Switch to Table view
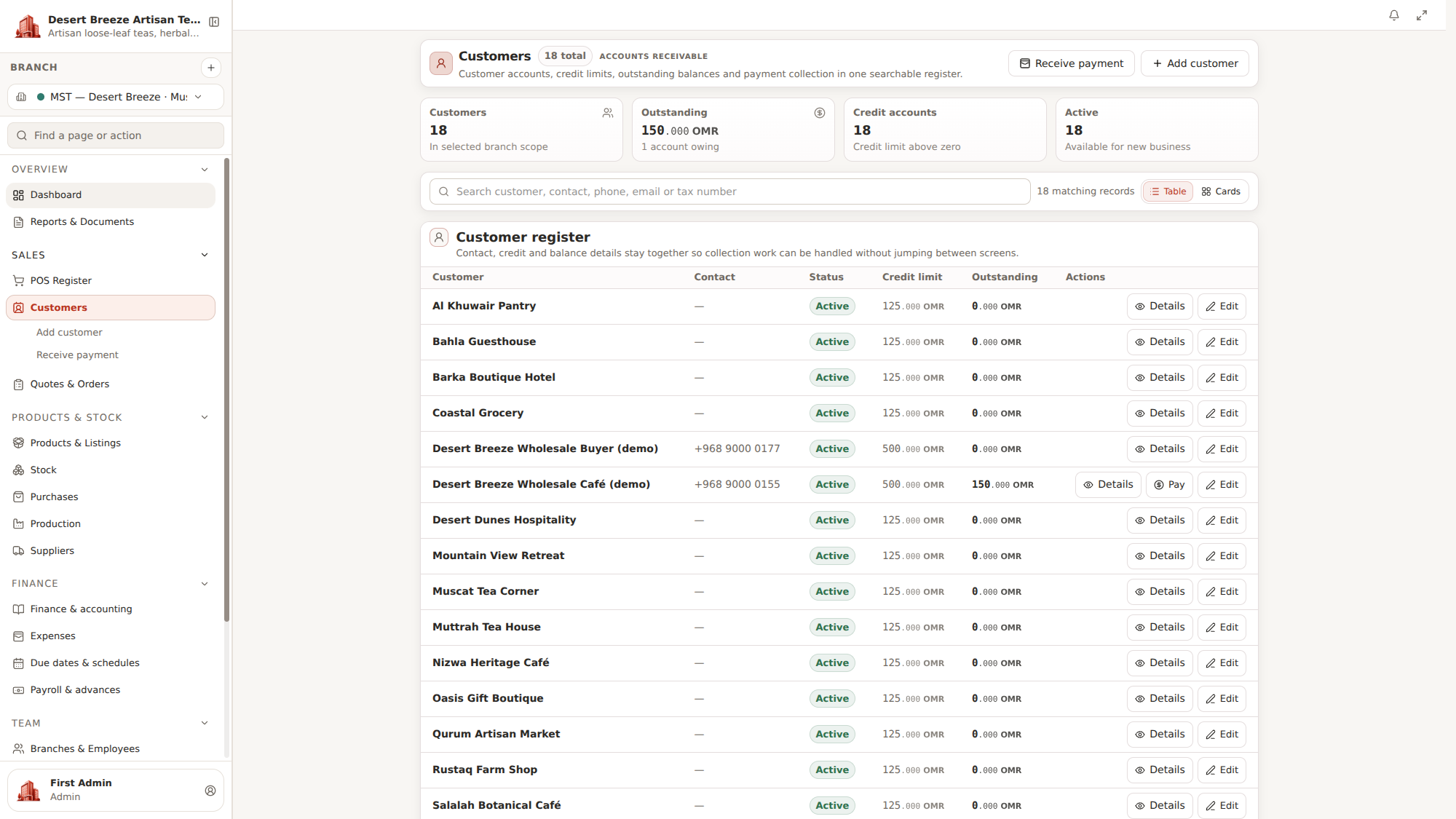 click(x=1168, y=191)
